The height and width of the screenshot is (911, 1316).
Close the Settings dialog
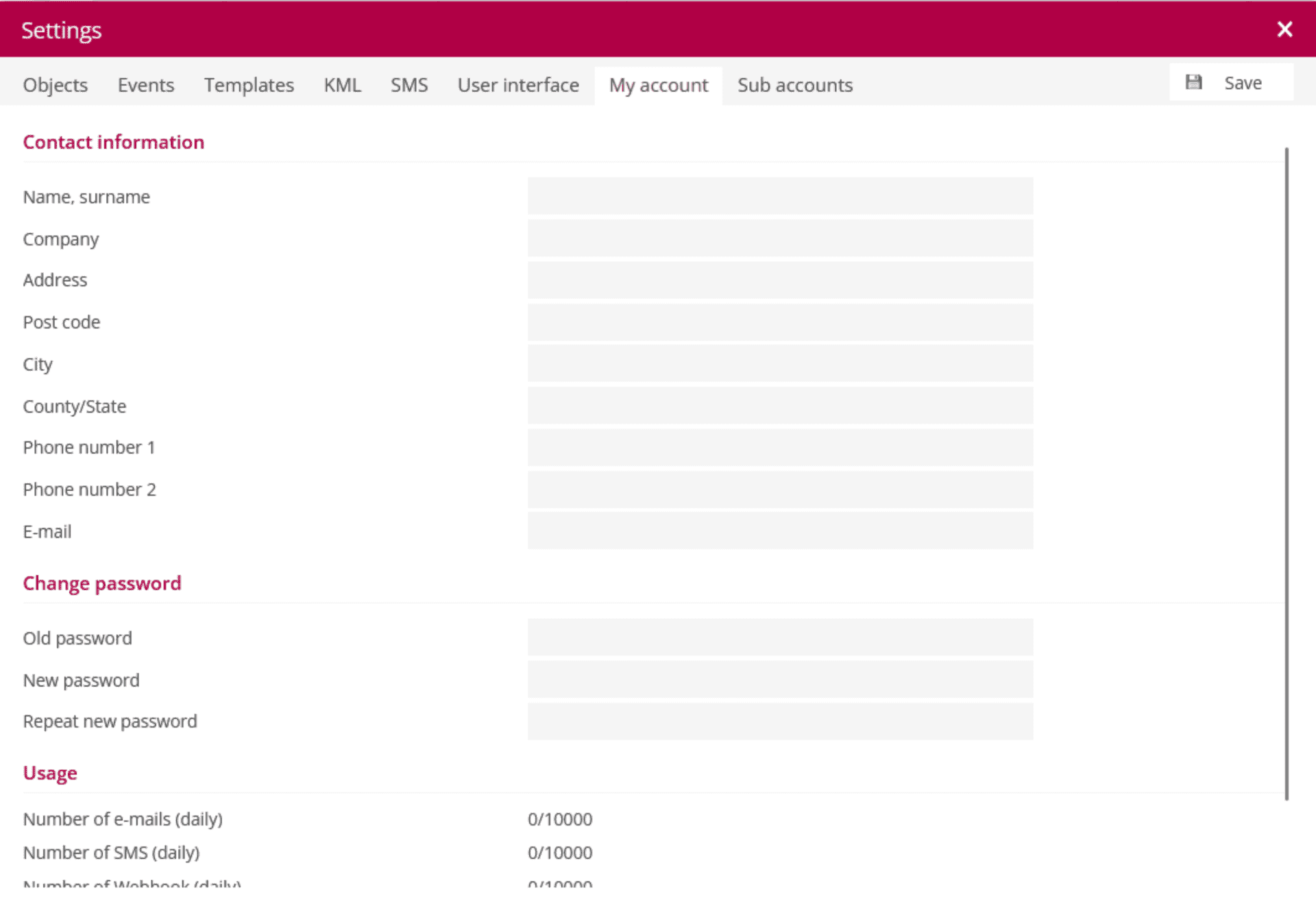[x=1284, y=29]
